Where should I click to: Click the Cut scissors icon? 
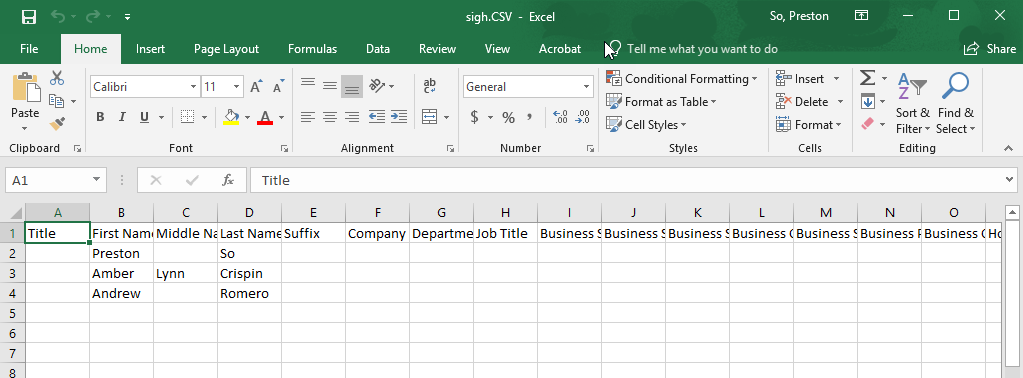pyautogui.click(x=57, y=78)
